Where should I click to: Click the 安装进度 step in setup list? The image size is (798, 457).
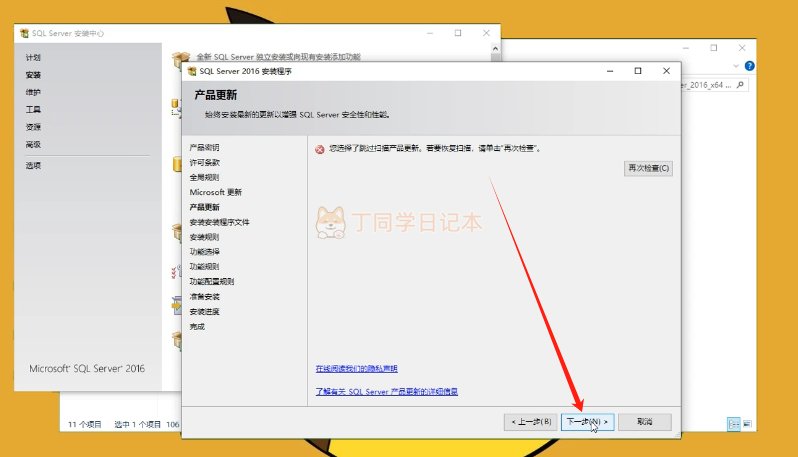(x=204, y=311)
